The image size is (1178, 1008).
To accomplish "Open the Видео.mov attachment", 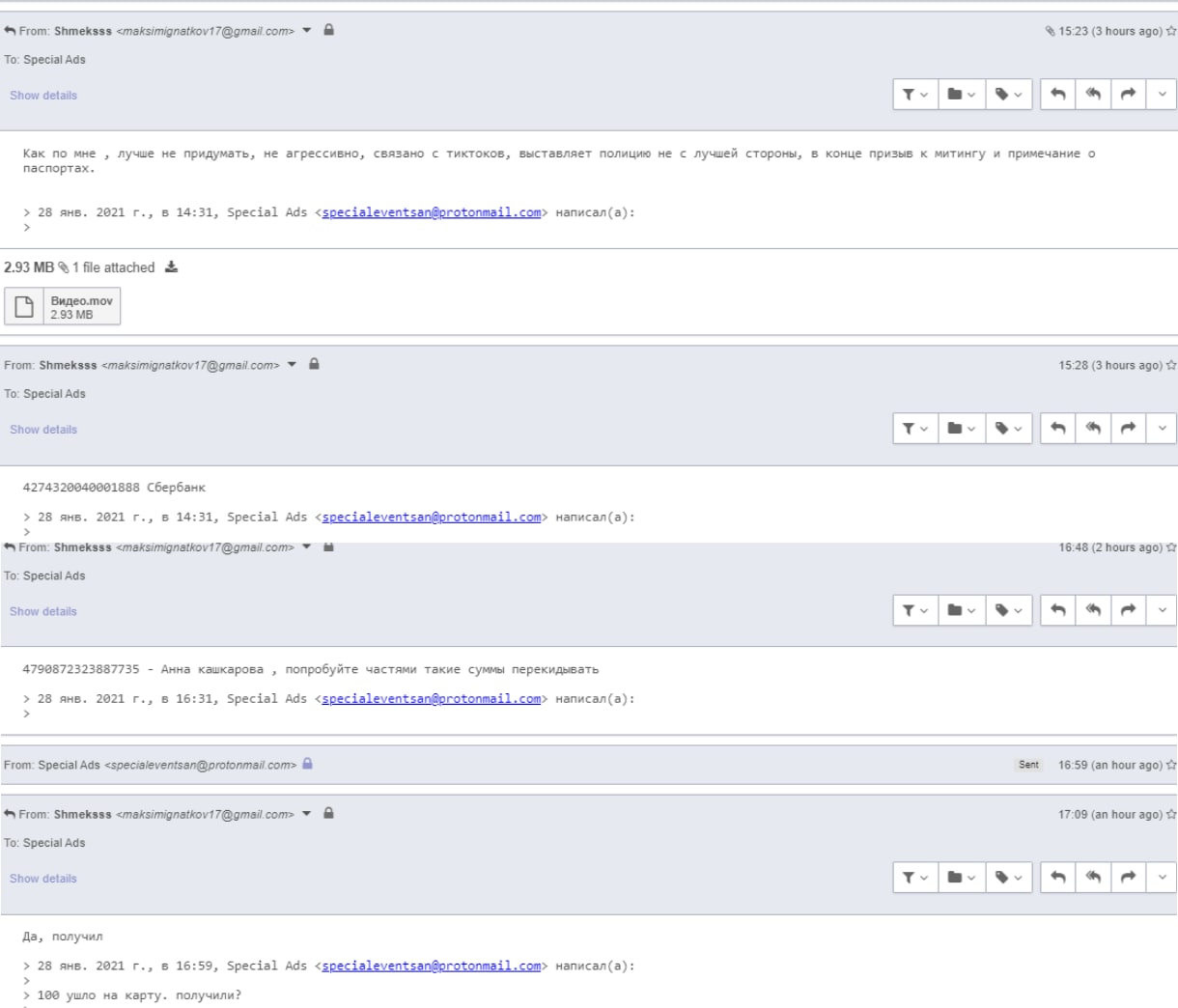I will pos(63,307).
